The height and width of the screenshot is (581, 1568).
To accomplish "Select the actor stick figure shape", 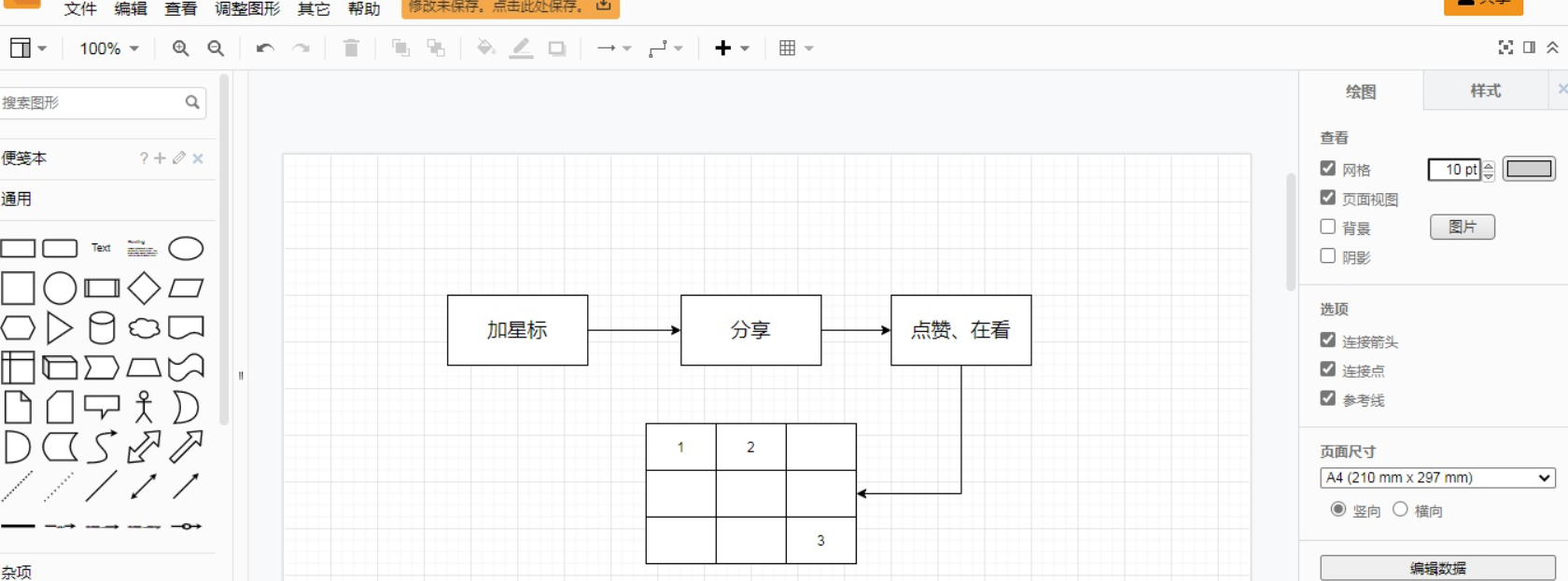I will [x=144, y=408].
